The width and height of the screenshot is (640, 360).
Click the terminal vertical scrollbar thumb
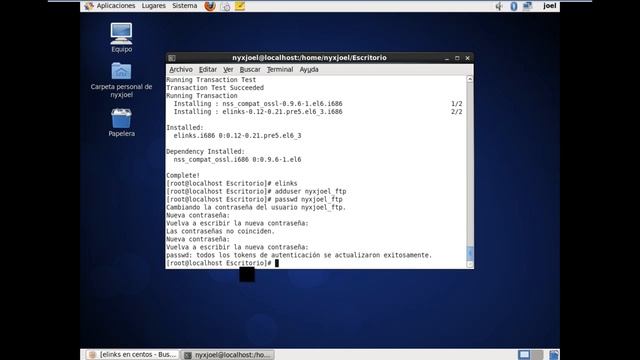point(470,253)
